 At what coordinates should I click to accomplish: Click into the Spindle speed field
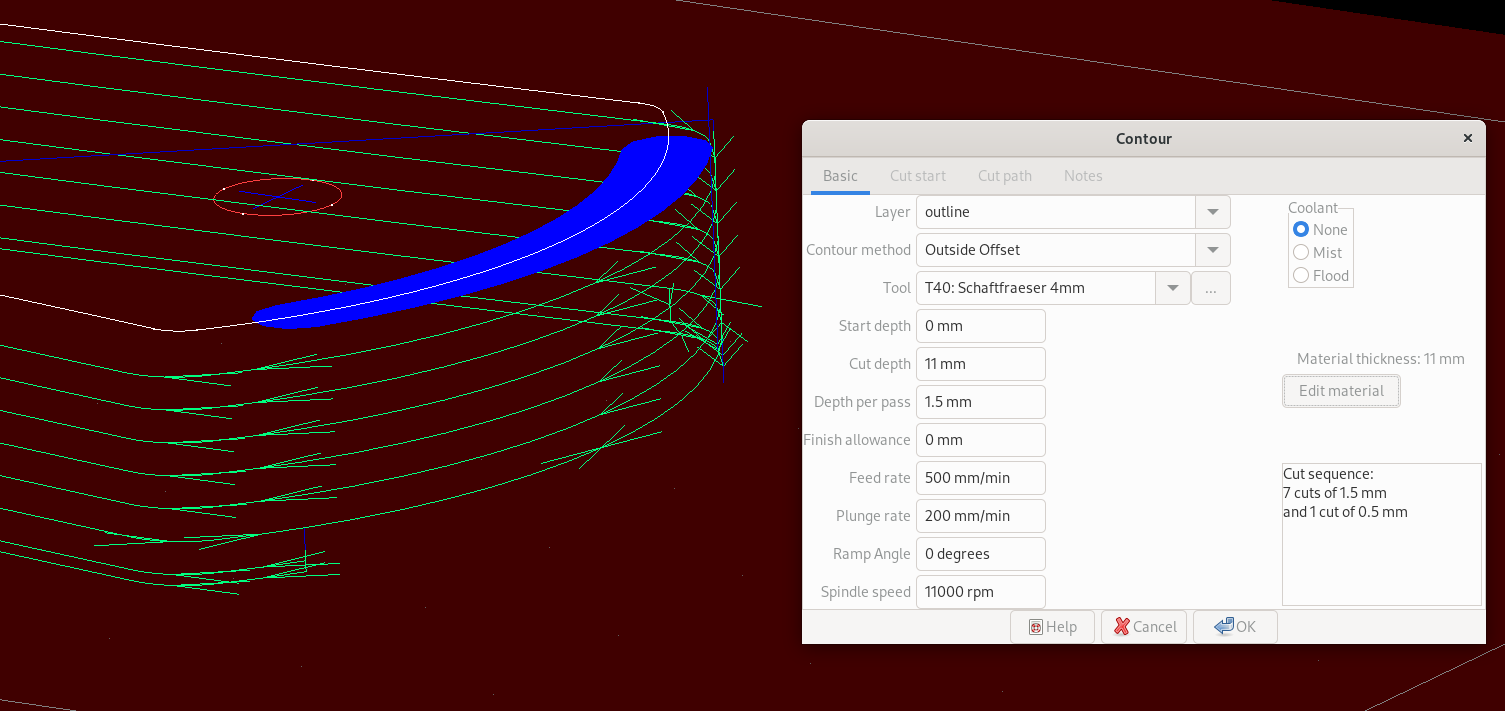pos(980,592)
